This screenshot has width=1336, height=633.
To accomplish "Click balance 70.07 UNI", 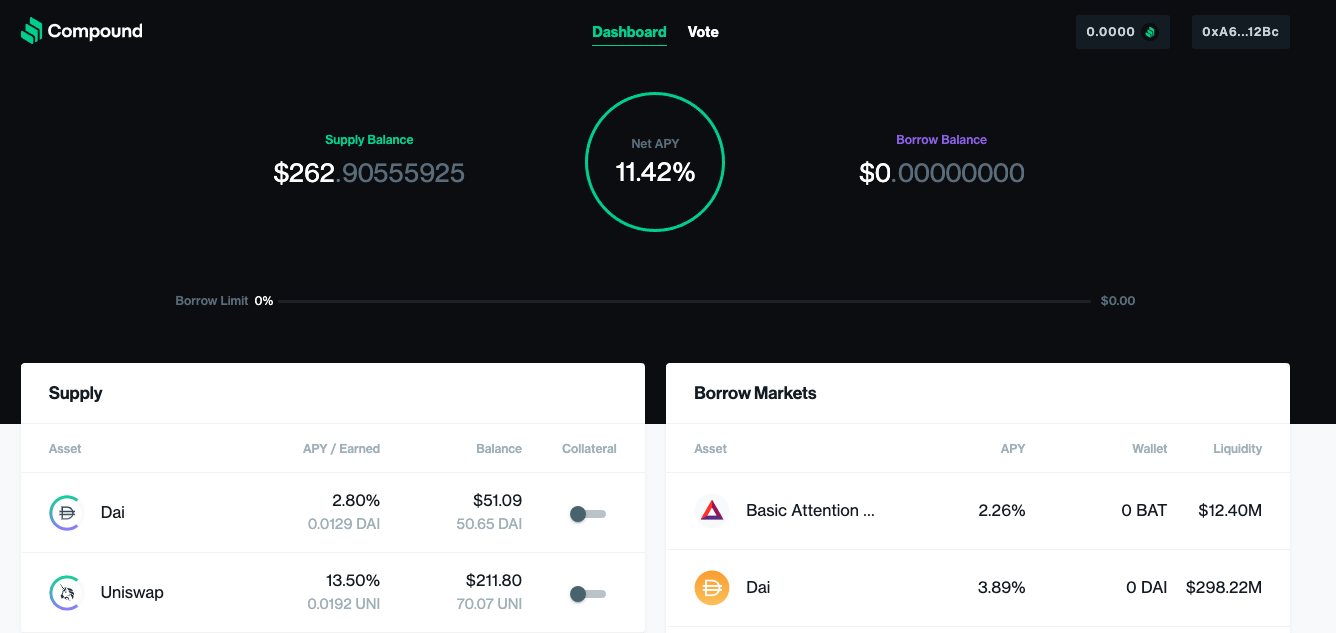I will coord(489,604).
